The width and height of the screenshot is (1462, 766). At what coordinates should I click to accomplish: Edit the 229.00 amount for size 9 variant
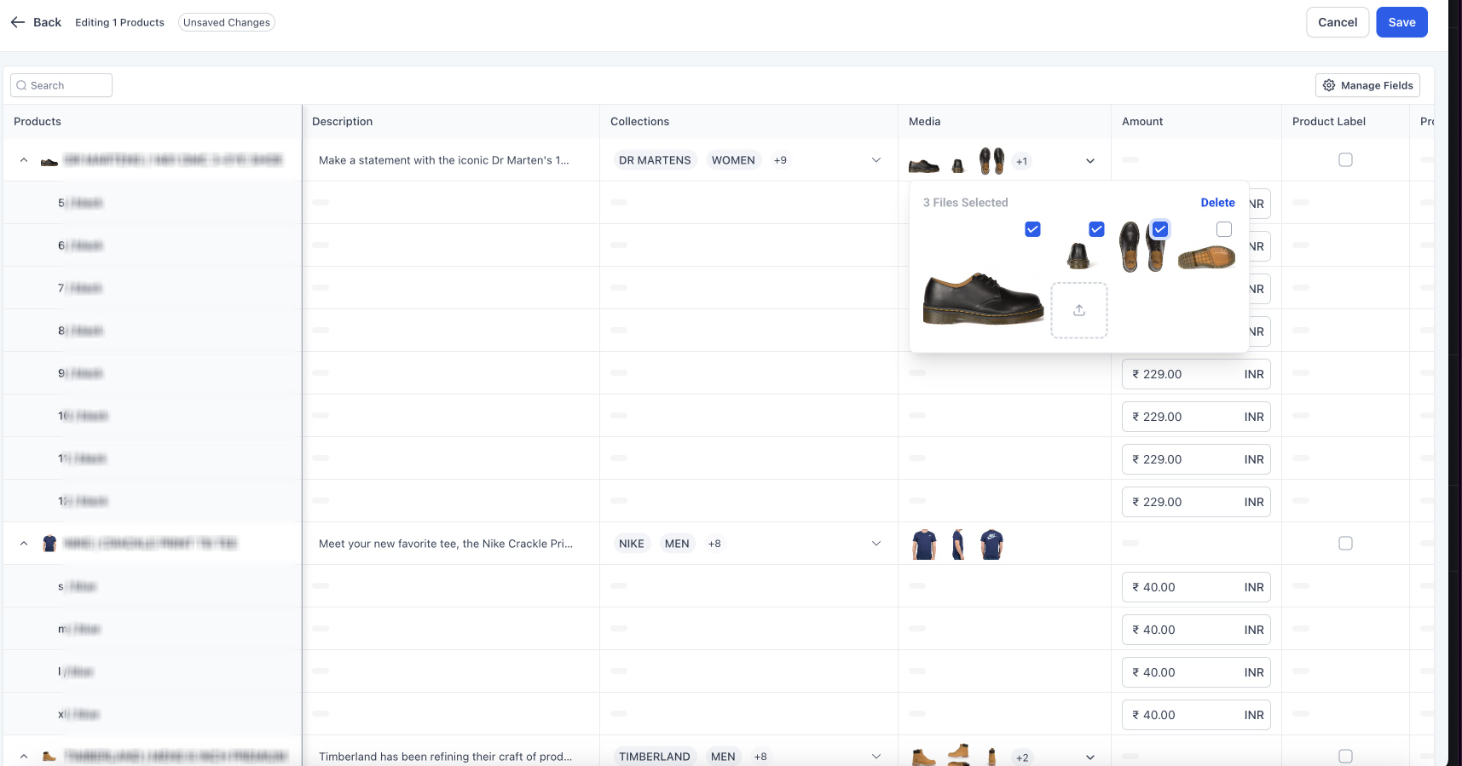(x=1196, y=374)
